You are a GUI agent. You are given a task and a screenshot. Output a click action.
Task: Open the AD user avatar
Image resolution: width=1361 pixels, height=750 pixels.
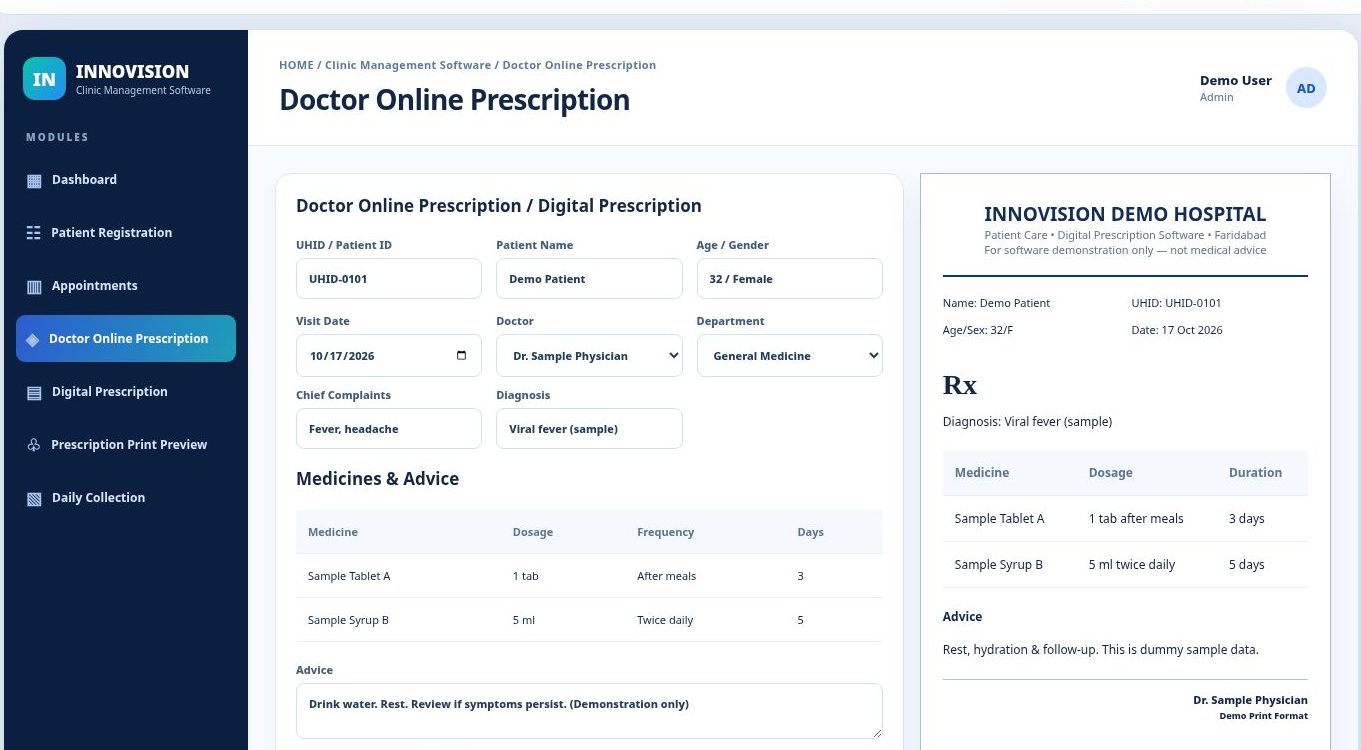tap(1306, 88)
